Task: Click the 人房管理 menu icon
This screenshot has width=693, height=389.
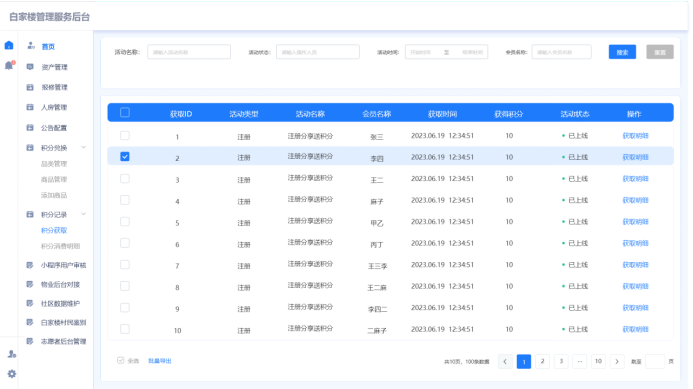Action: [x=30, y=107]
